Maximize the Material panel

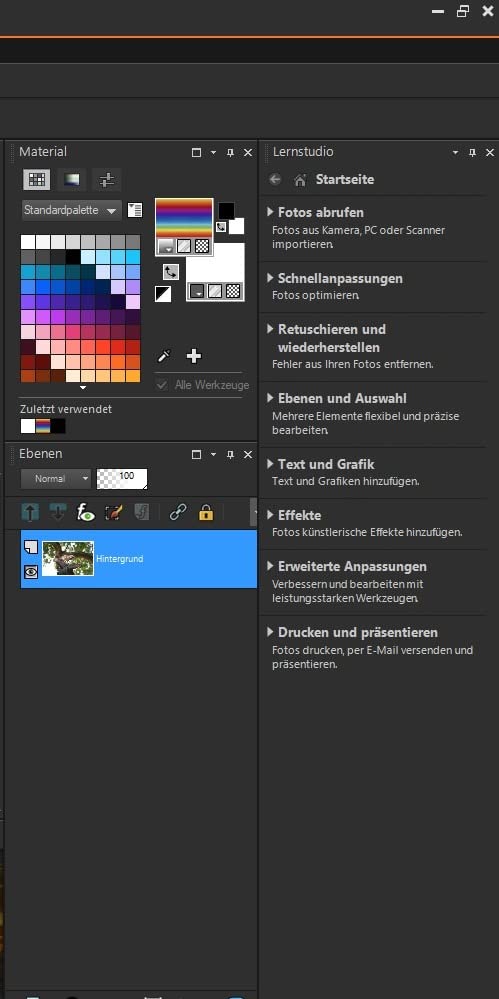[x=196, y=153]
